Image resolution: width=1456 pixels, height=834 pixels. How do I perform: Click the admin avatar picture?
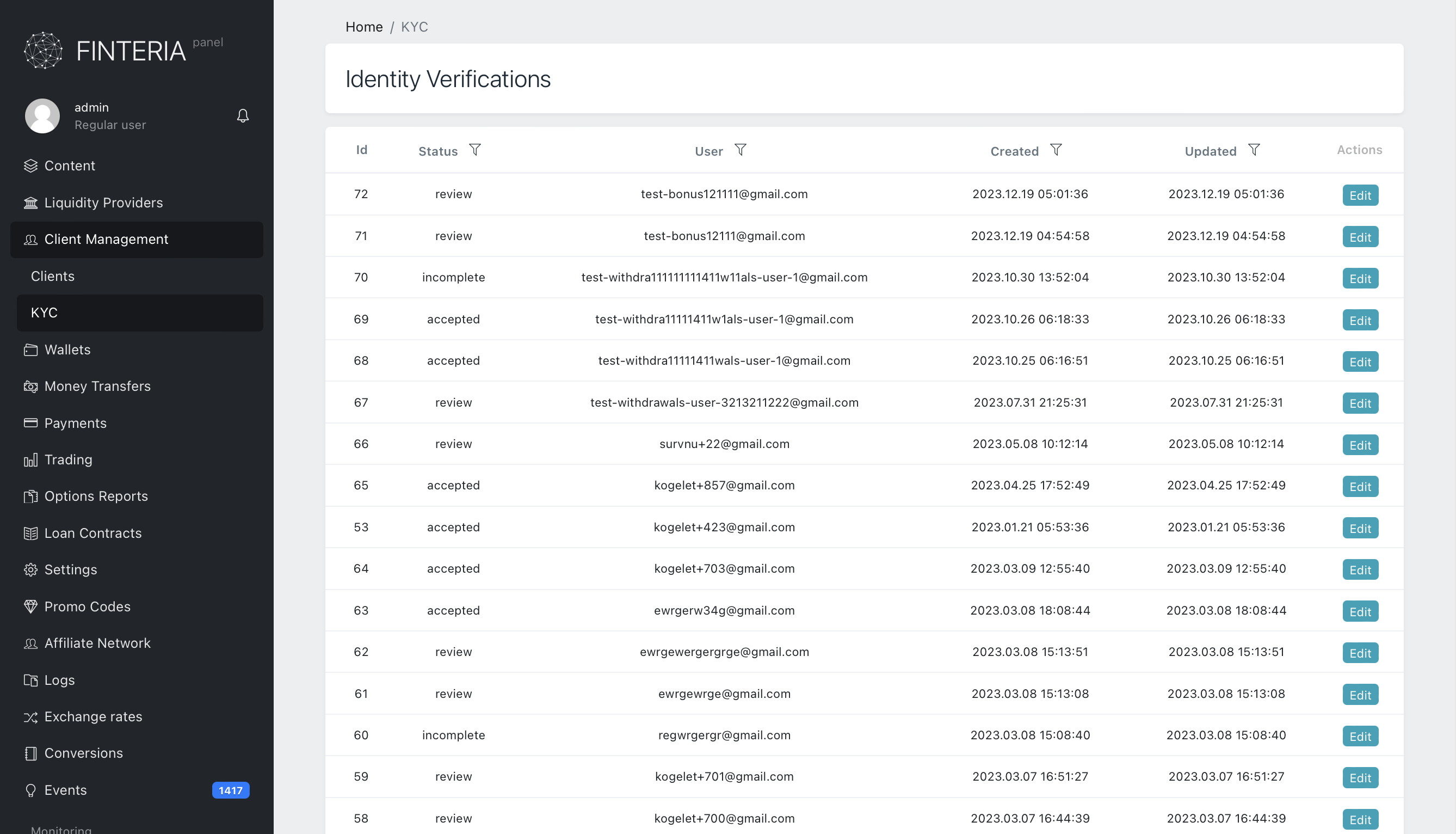[42, 116]
